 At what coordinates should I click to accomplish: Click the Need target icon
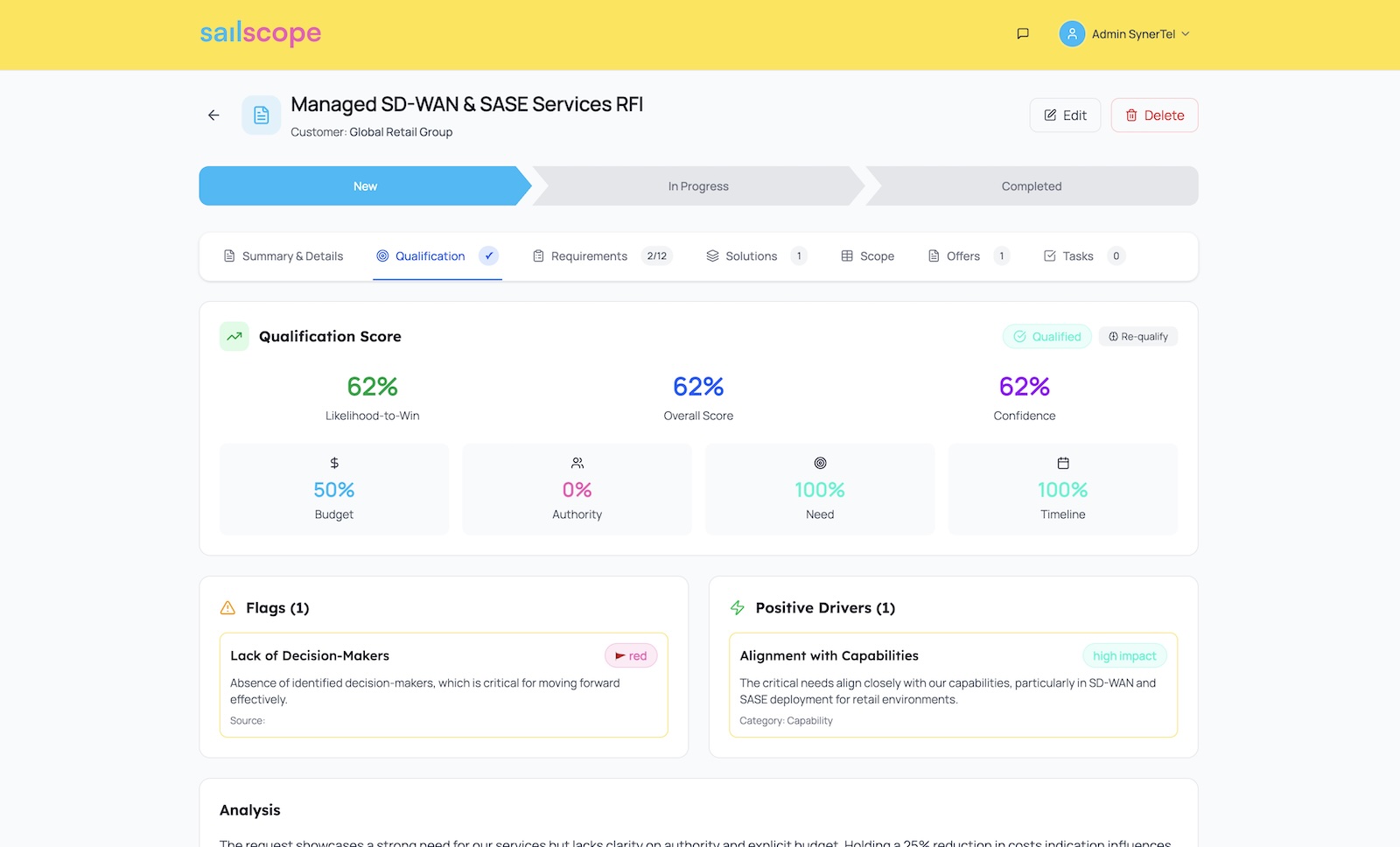click(820, 463)
